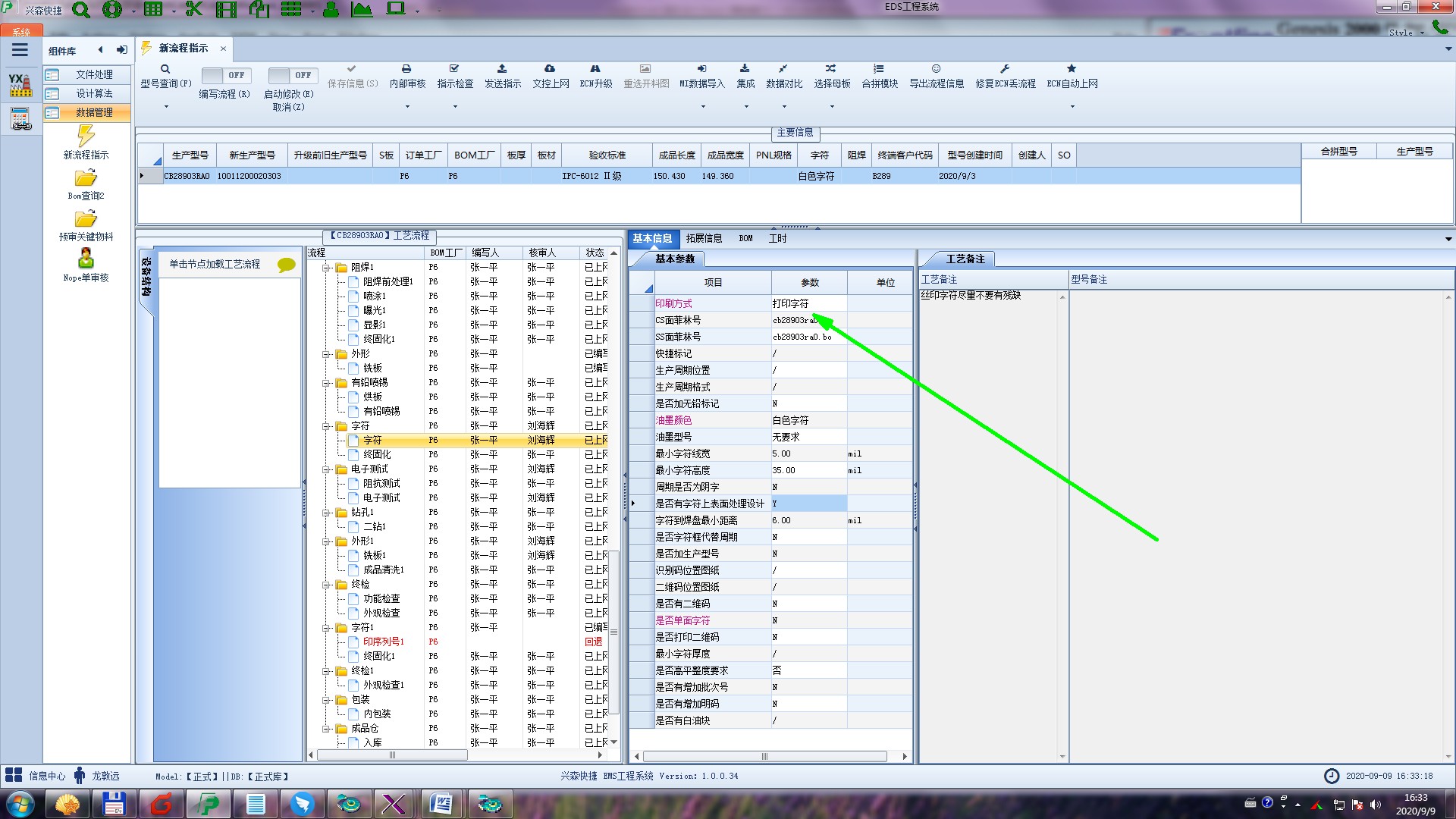Image resolution: width=1456 pixels, height=819 pixels.
Task: Click the scissors icon in the quick-access bar
Action: (x=194, y=10)
